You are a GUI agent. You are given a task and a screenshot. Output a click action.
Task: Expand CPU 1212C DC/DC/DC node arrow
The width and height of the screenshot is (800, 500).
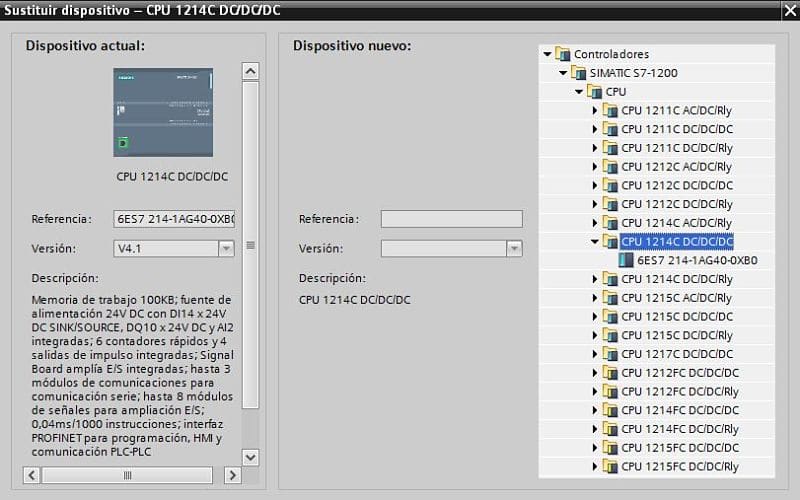pos(595,185)
